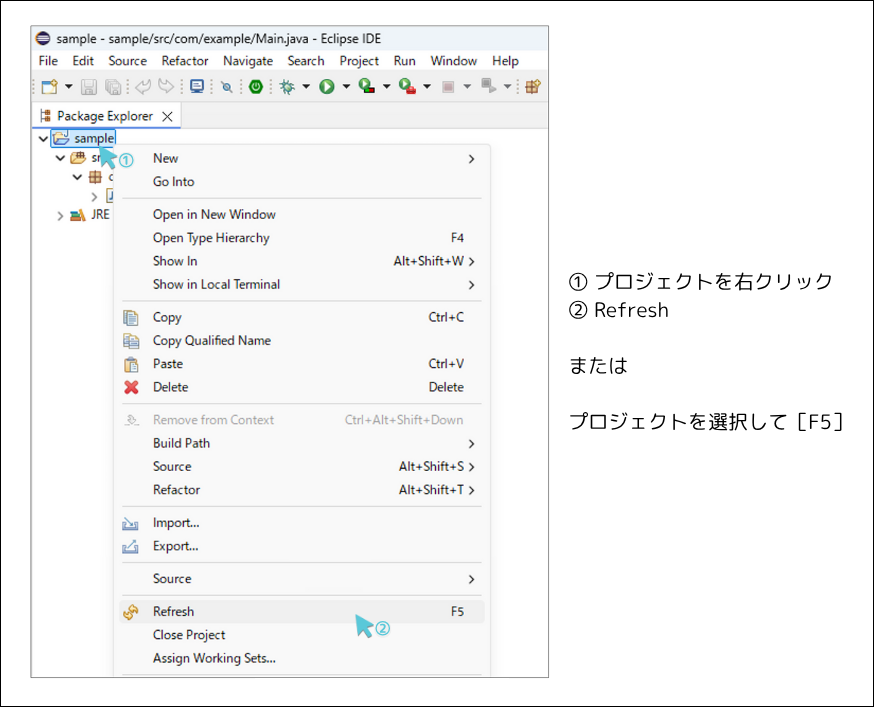Viewport: 882px width, 708px height.
Task: Open the console monitor toolbar icon
Action: coord(197,87)
